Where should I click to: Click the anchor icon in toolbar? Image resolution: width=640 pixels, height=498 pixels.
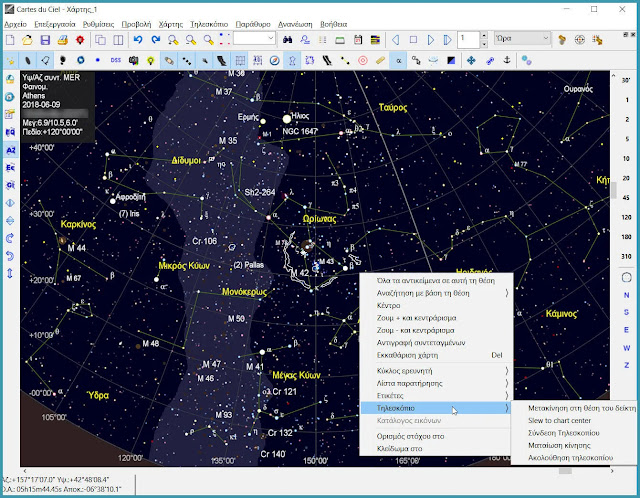(x=507, y=60)
